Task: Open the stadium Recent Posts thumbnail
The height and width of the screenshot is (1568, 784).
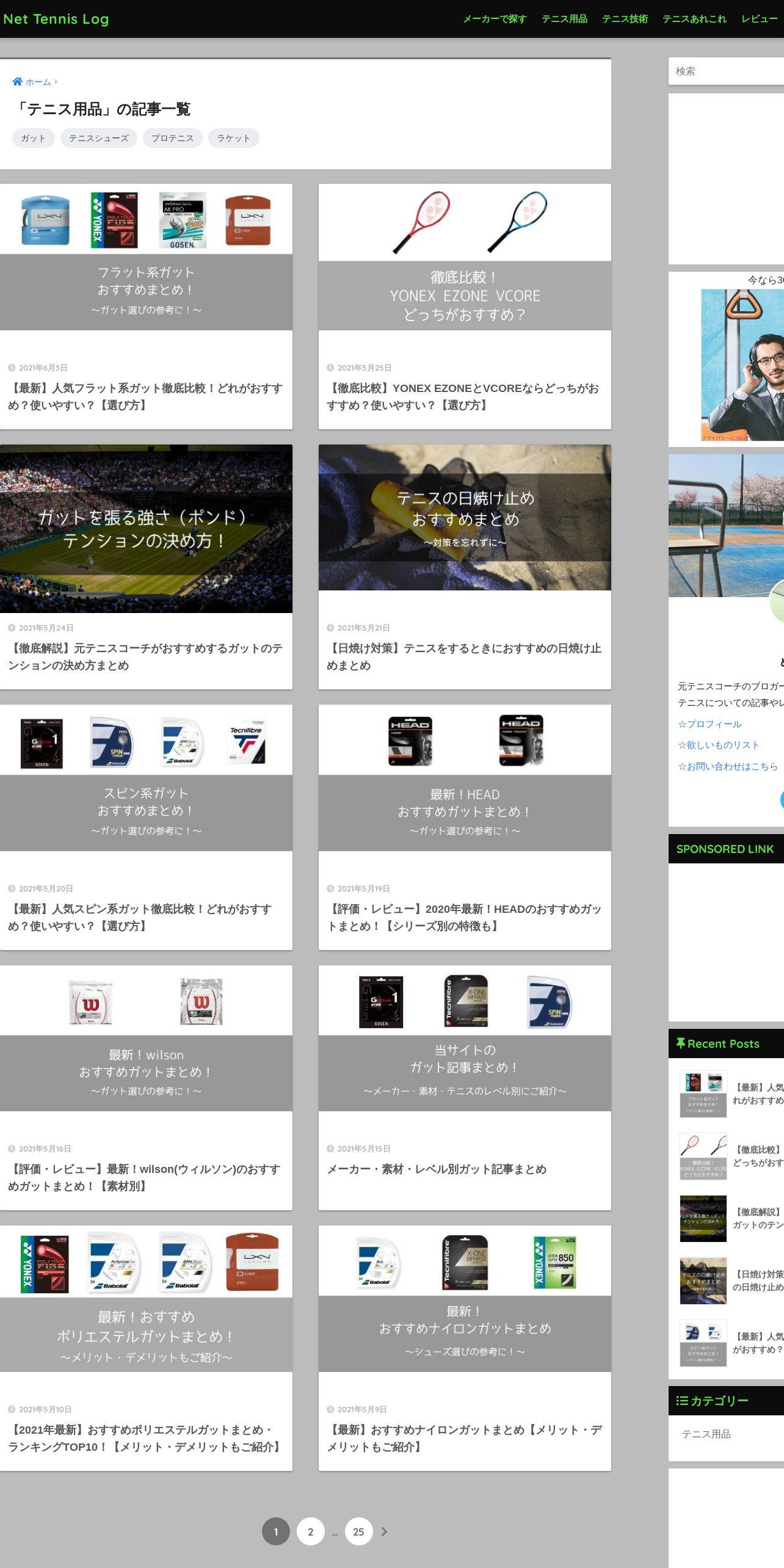Action: point(703,1218)
